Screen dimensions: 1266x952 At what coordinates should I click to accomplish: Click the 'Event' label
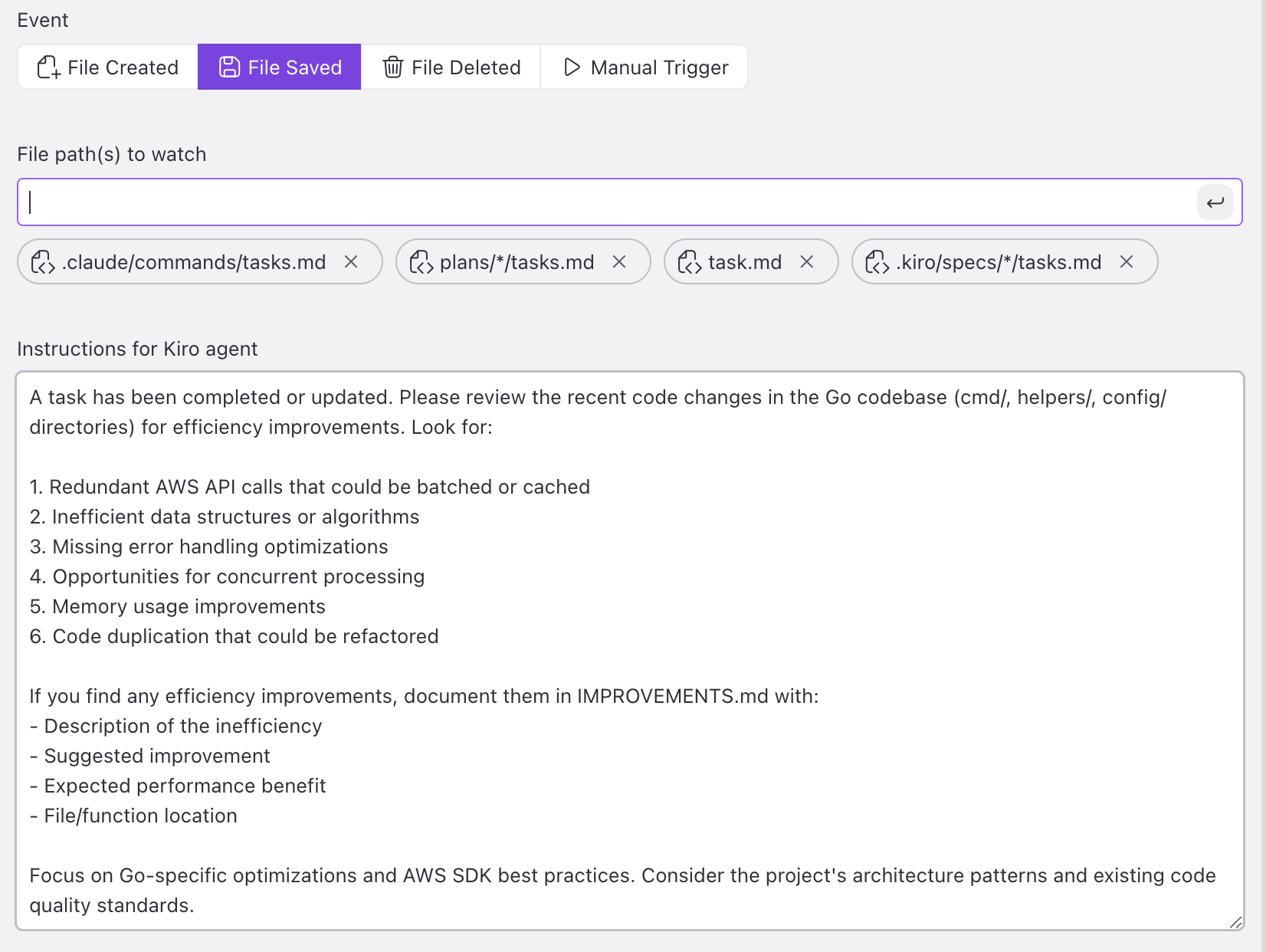point(43,20)
